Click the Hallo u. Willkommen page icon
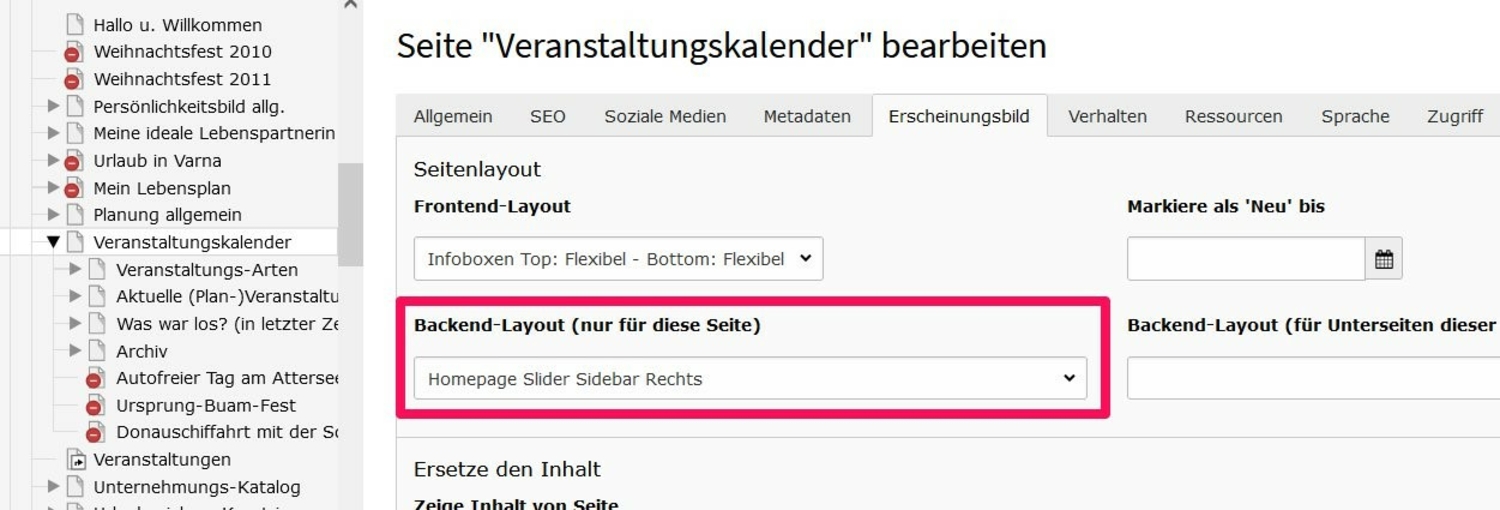This screenshot has height=510, width=1500. (75, 25)
